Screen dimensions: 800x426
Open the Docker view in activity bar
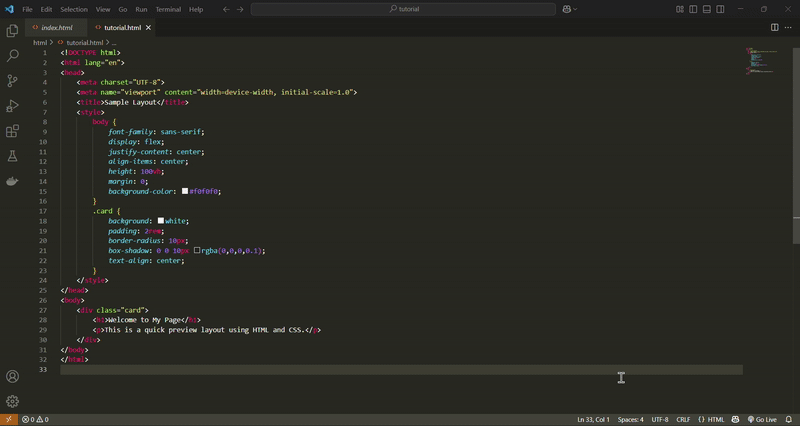click(13, 181)
